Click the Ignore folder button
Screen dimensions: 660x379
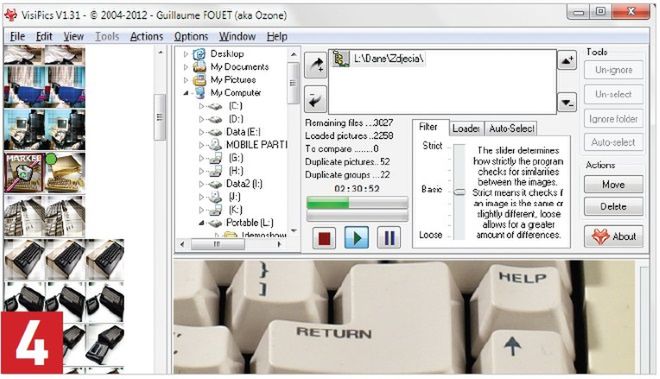(x=613, y=119)
